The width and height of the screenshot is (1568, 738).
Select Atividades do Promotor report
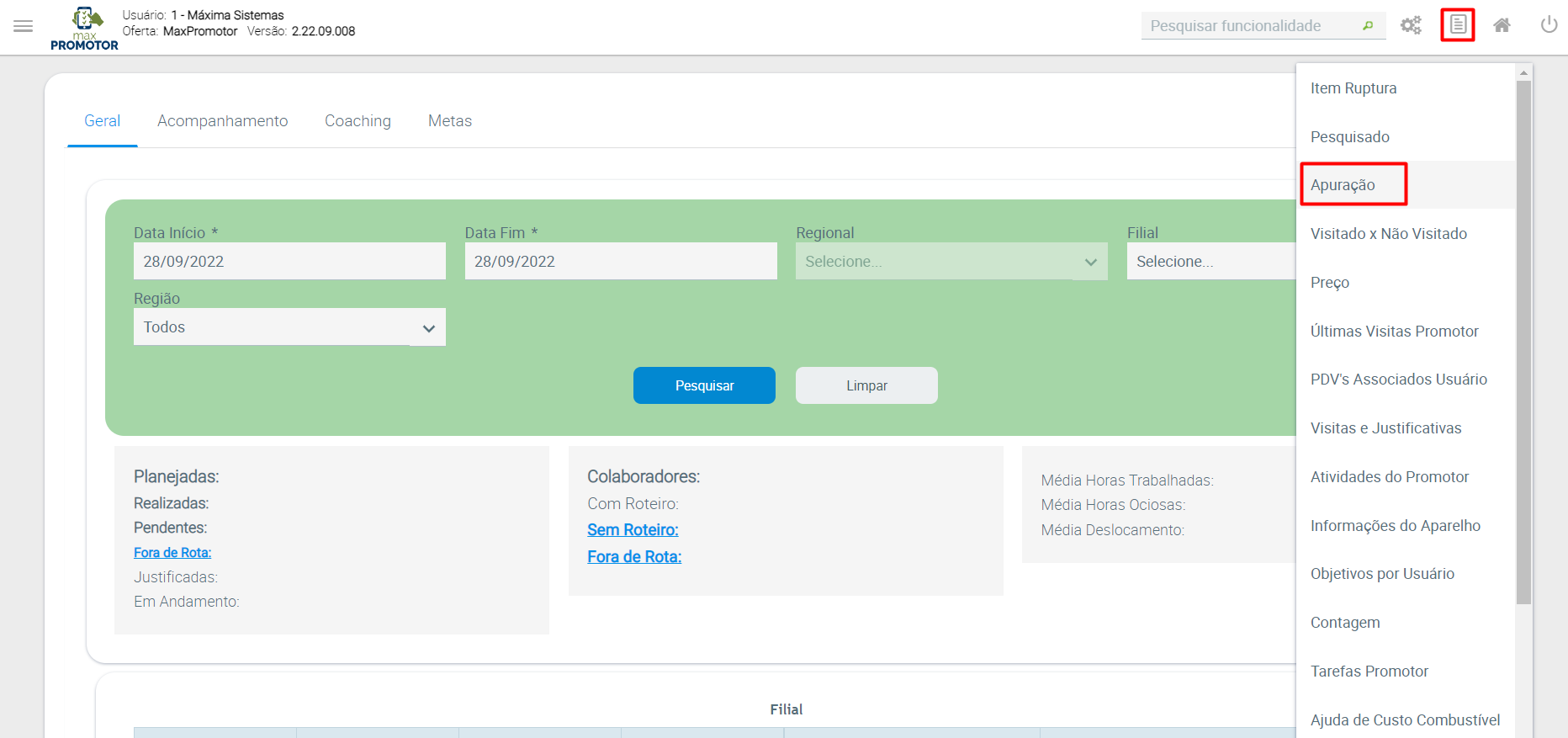pos(1406,477)
